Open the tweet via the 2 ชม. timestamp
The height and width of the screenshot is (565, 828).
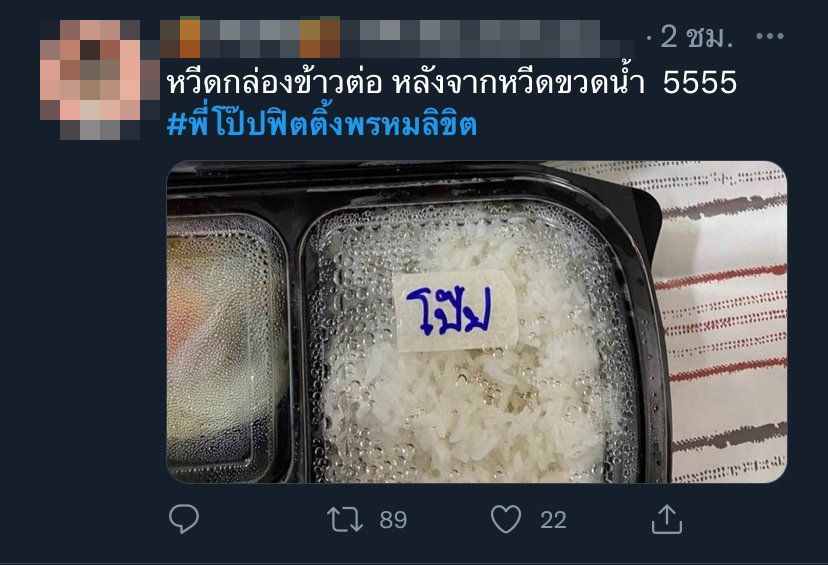point(697,36)
